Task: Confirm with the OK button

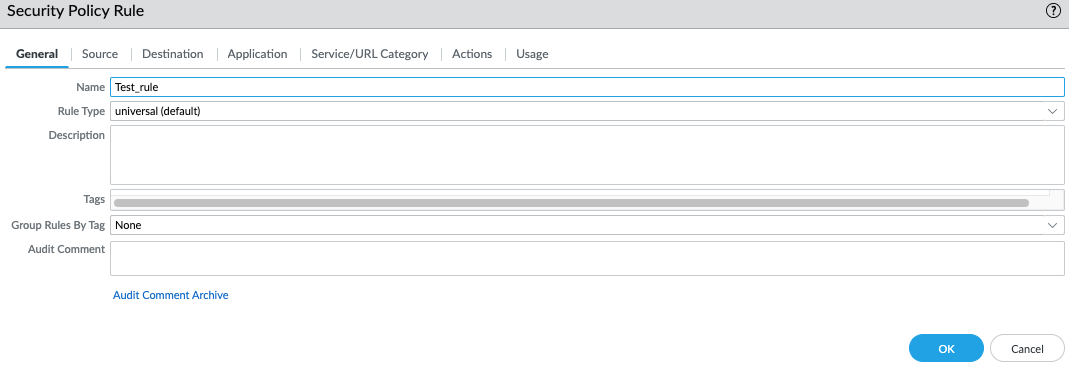Action: pos(946,348)
